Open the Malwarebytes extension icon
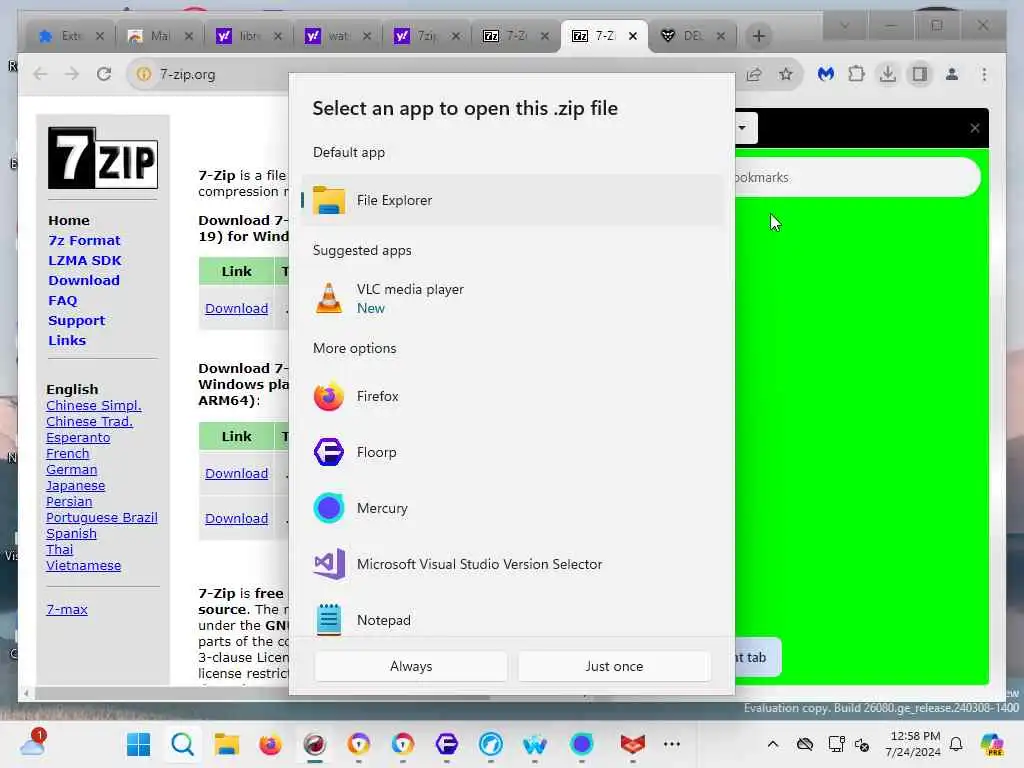The image size is (1024, 768). tap(825, 74)
